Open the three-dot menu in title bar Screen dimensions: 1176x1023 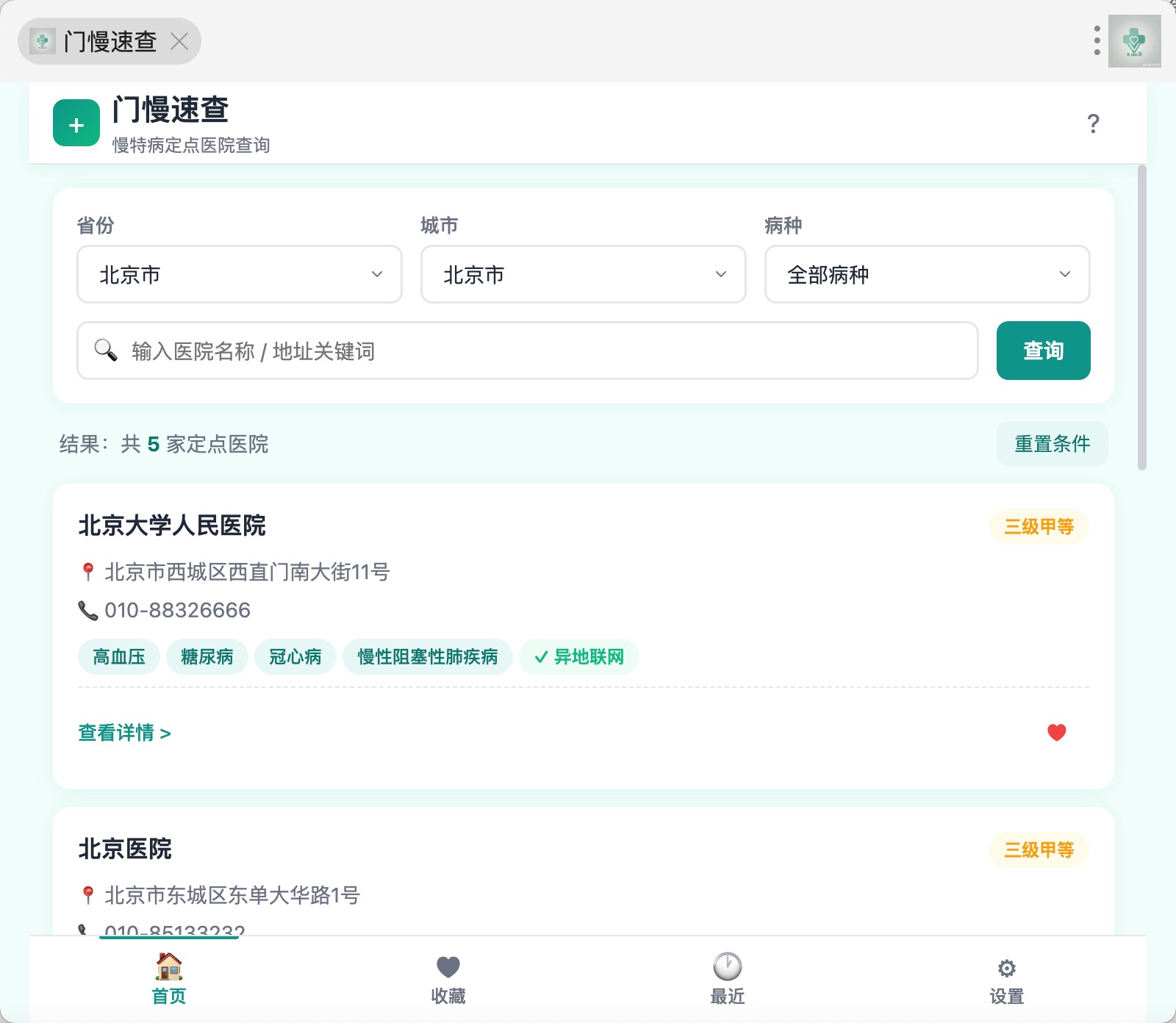point(1097,41)
